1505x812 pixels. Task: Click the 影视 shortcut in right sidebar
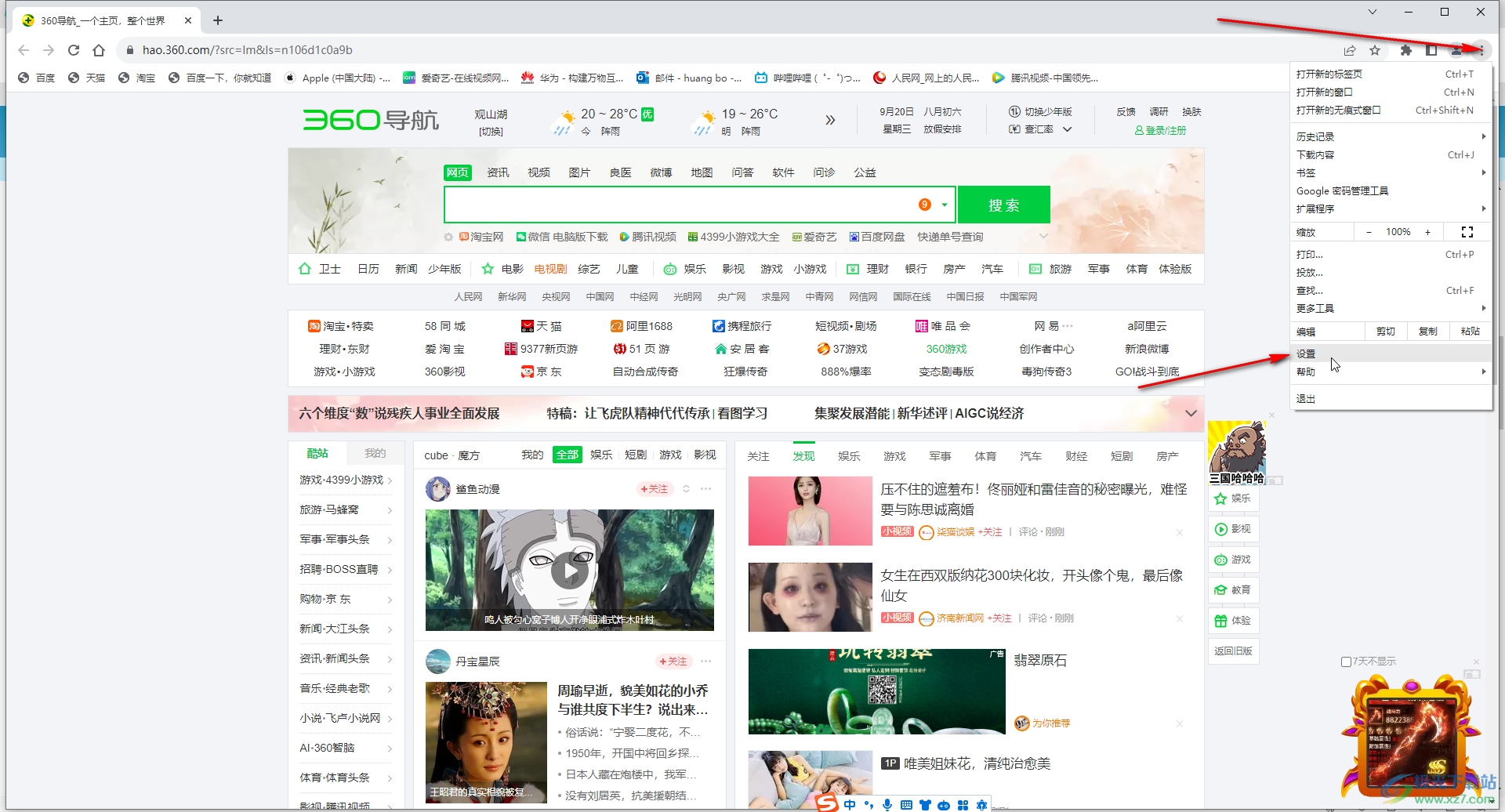click(x=1233, y=529)
